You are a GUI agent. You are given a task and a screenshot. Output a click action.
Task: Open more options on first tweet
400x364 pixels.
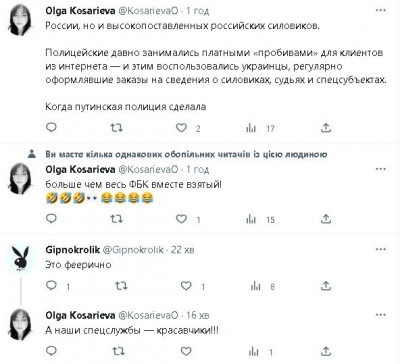(x=381, y=11)
